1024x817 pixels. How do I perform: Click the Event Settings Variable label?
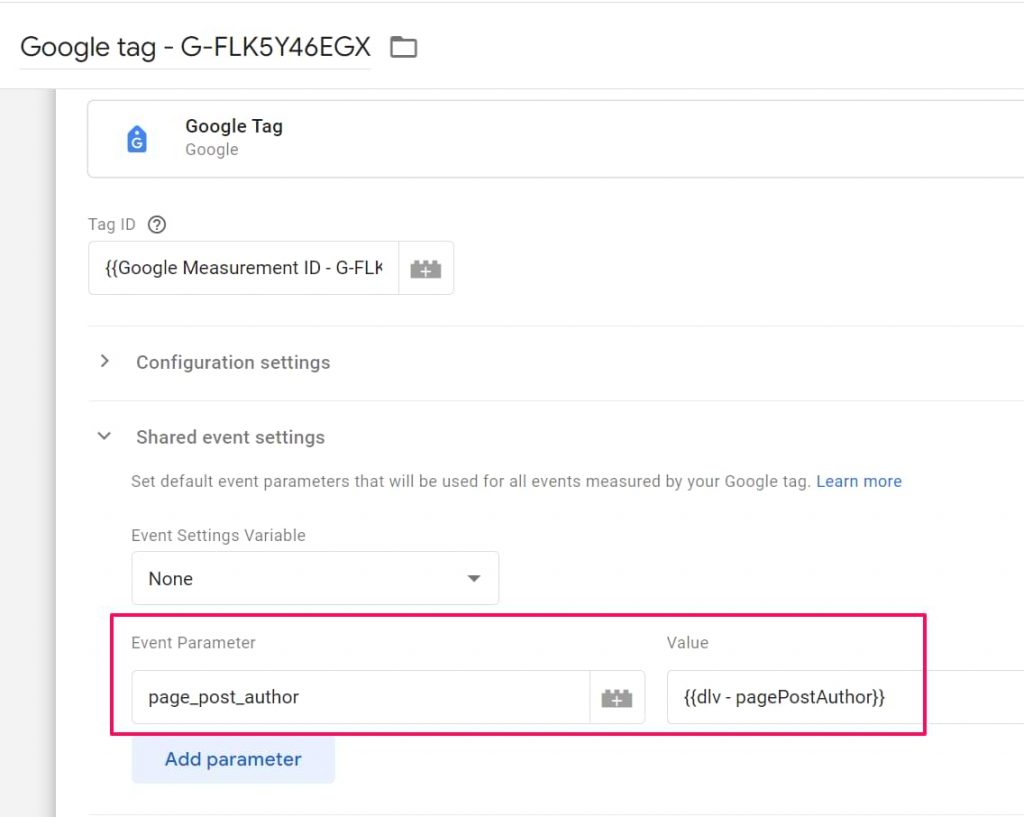click(x=218, y=536)
